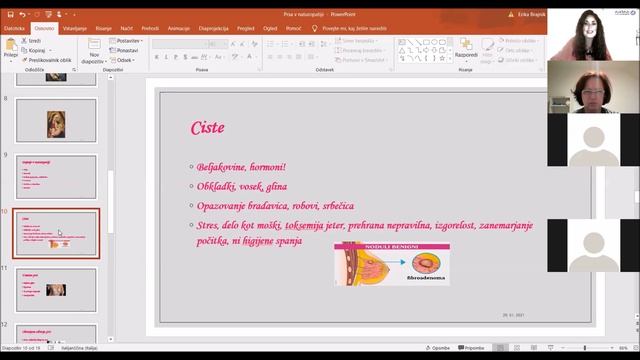Viewport: 640px width, 360px height.
Task: Open Smer besedila text direction dropdown
Action: (356, 41)
